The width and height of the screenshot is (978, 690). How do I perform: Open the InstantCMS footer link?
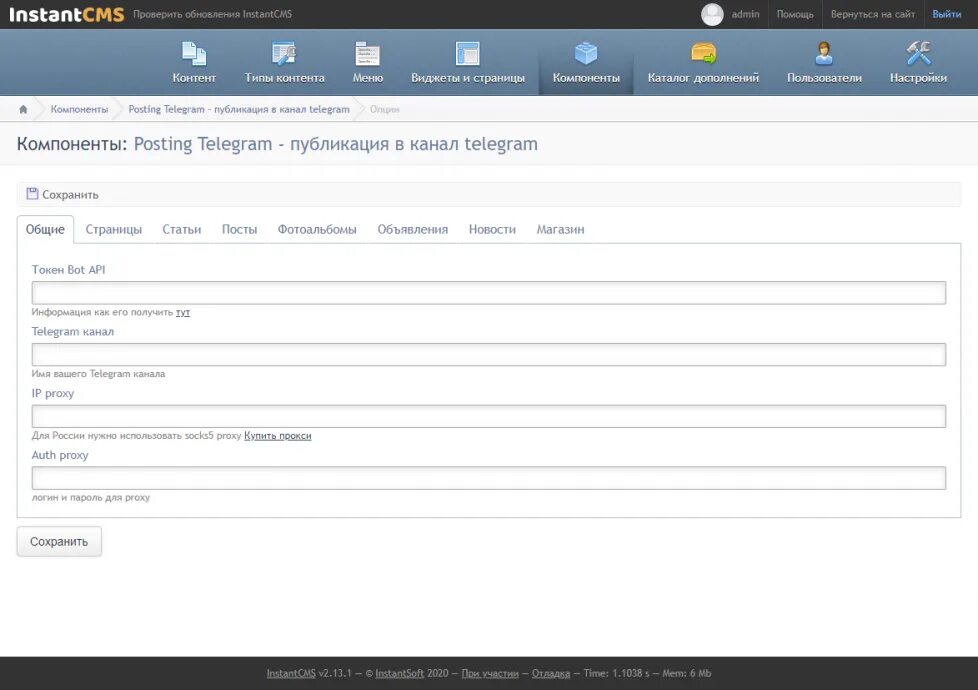tap(291, 673)
